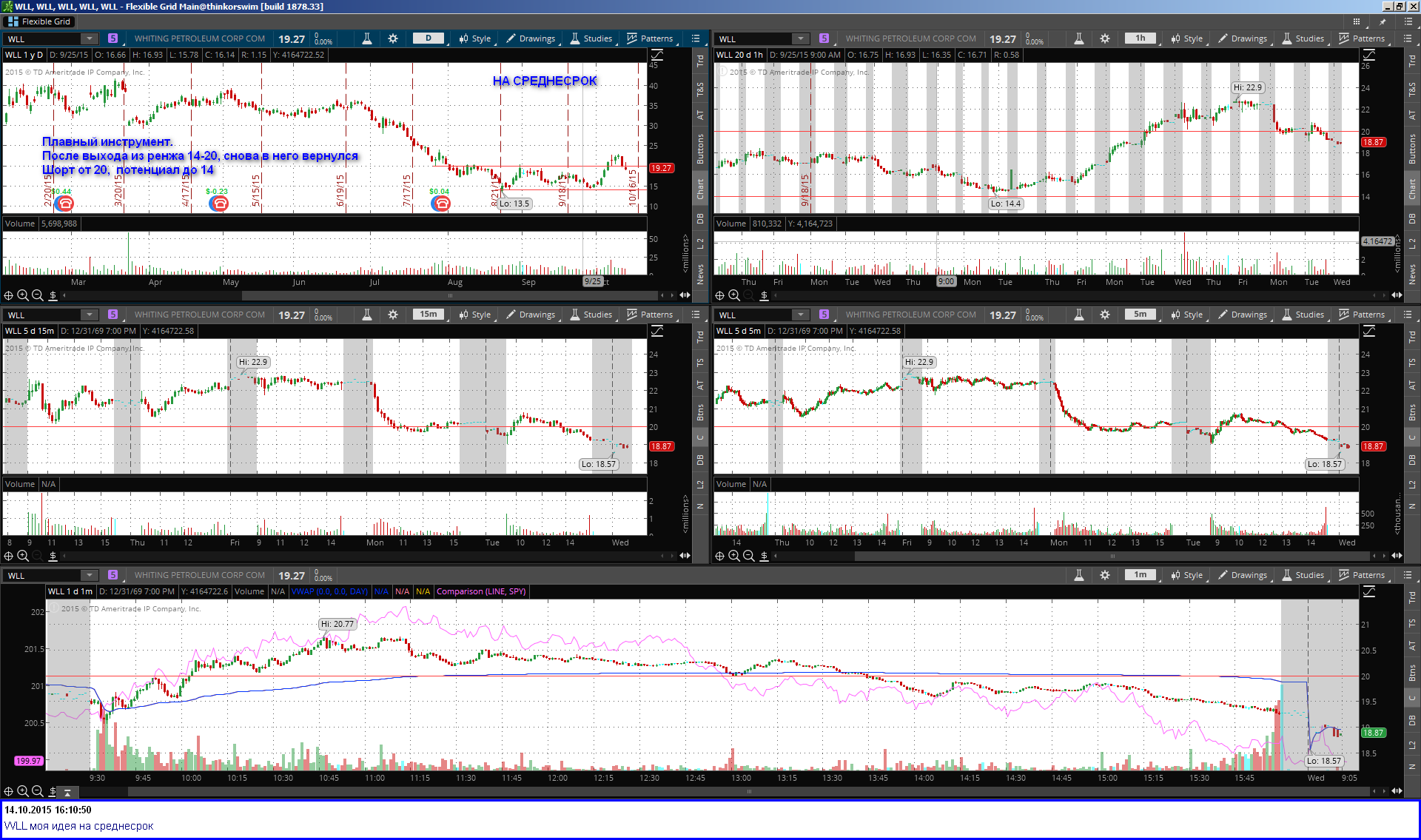
Task: Change the 1h timeframe selector
Action: tap(1141, 38)
